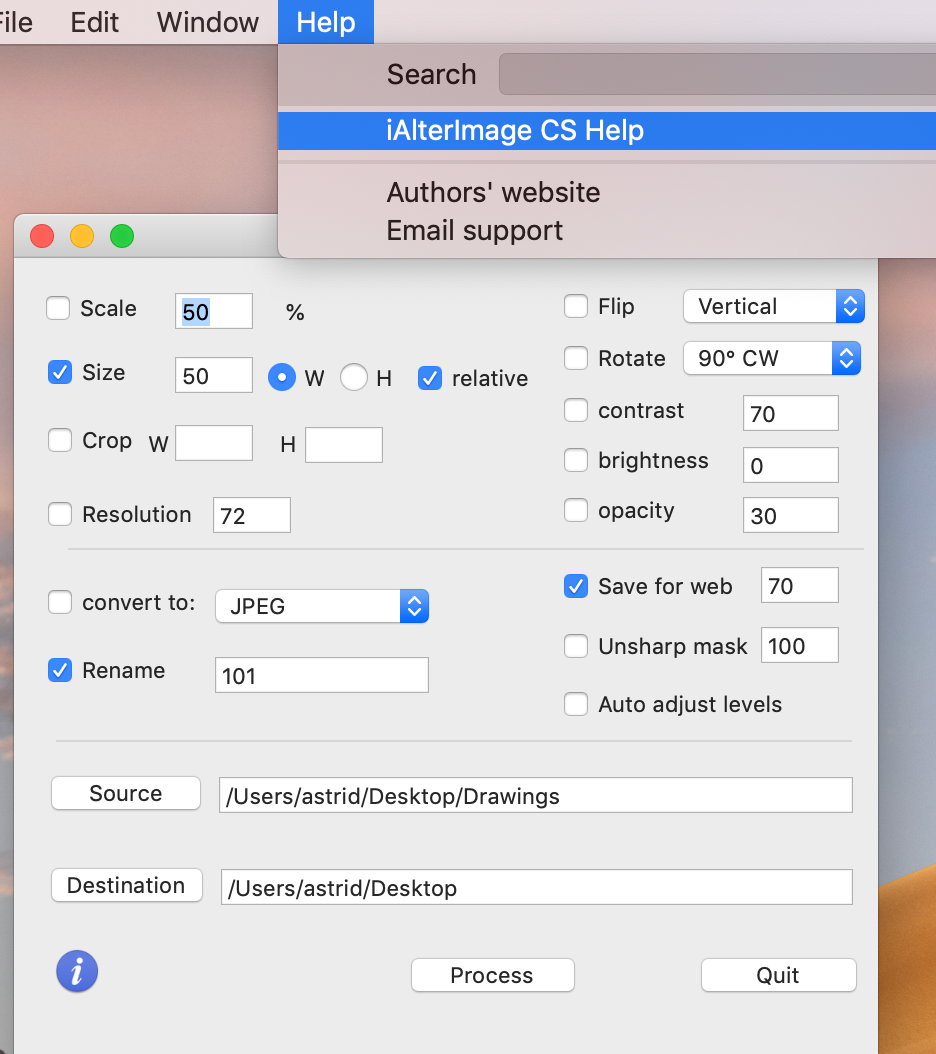Enable the Scale checkbox
Screen dimensions: 936x1054
(58, 309)
